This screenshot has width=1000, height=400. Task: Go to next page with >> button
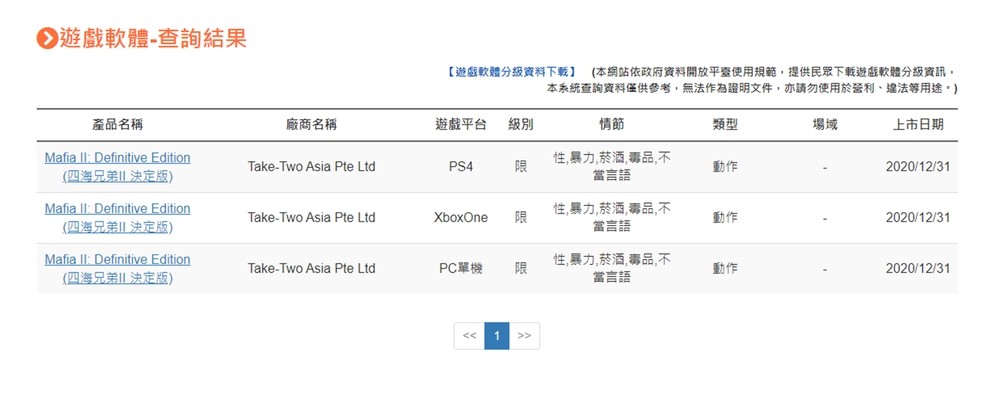524,336
